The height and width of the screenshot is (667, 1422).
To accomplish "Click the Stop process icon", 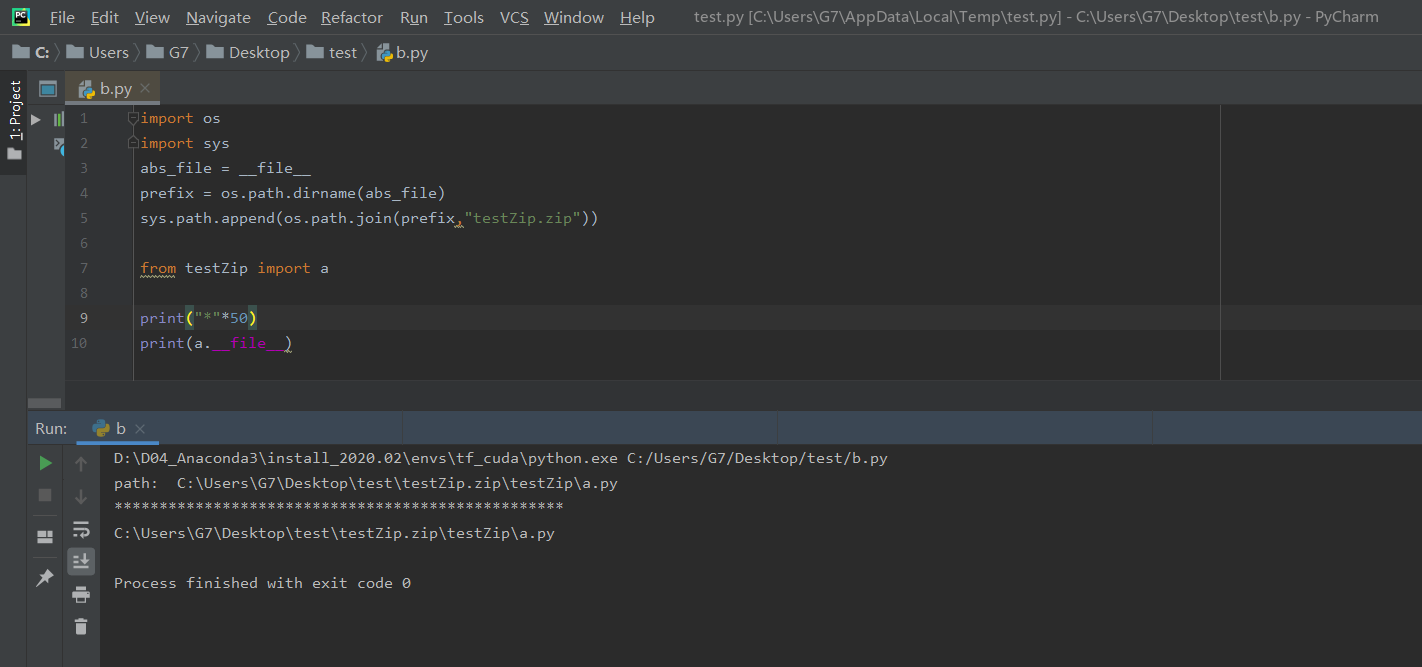I will pos(44,496).
